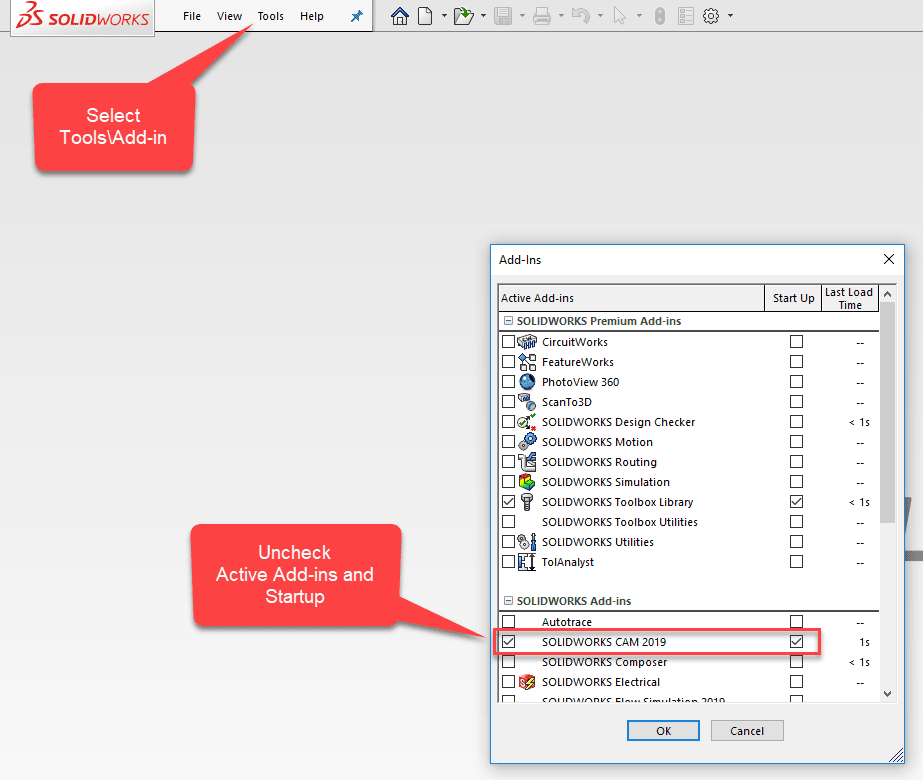Click the SOLIDWORKS Motion gear icon
923x780 pixels.
(x=527, y=442)
